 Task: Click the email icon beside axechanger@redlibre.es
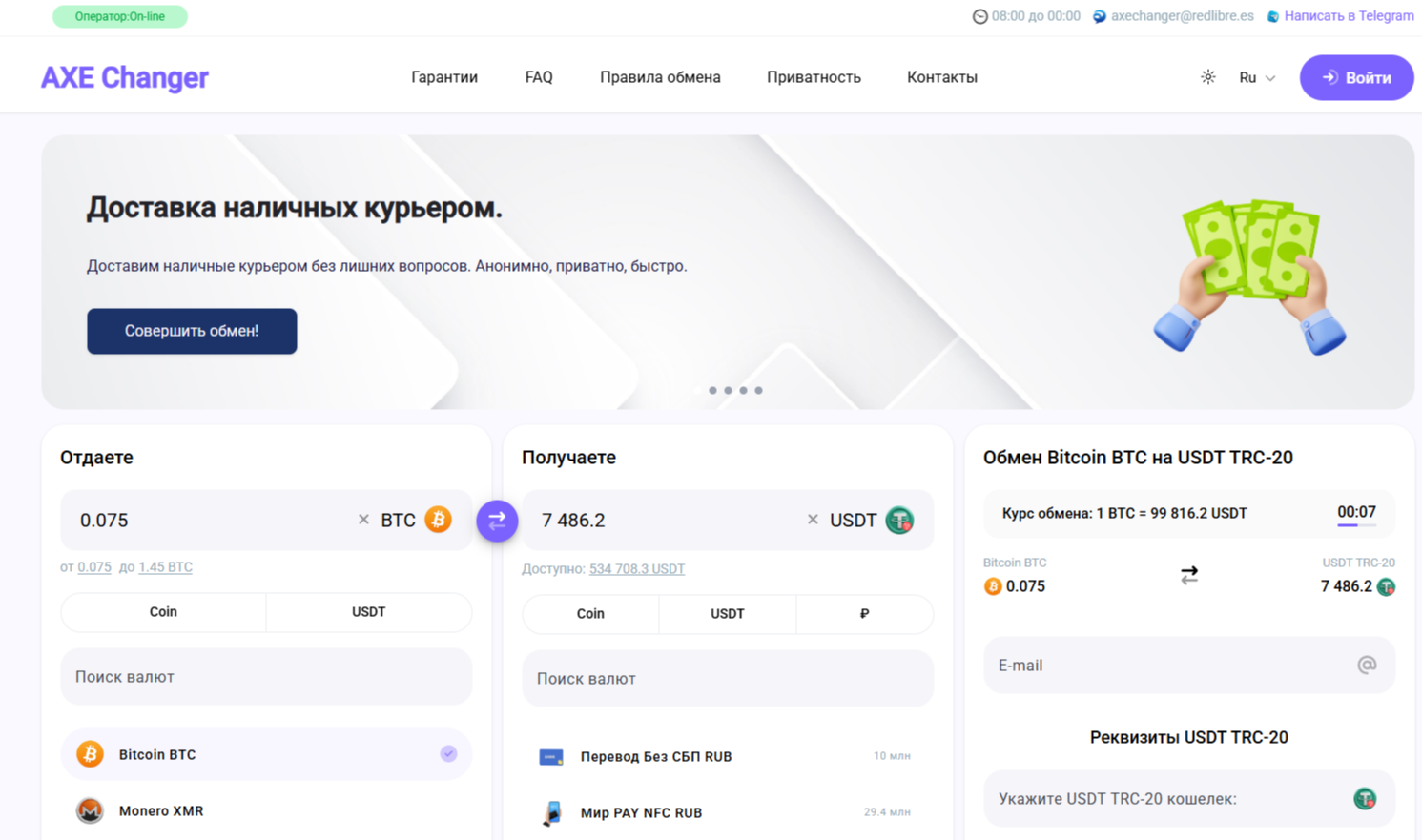(1100, 16)
